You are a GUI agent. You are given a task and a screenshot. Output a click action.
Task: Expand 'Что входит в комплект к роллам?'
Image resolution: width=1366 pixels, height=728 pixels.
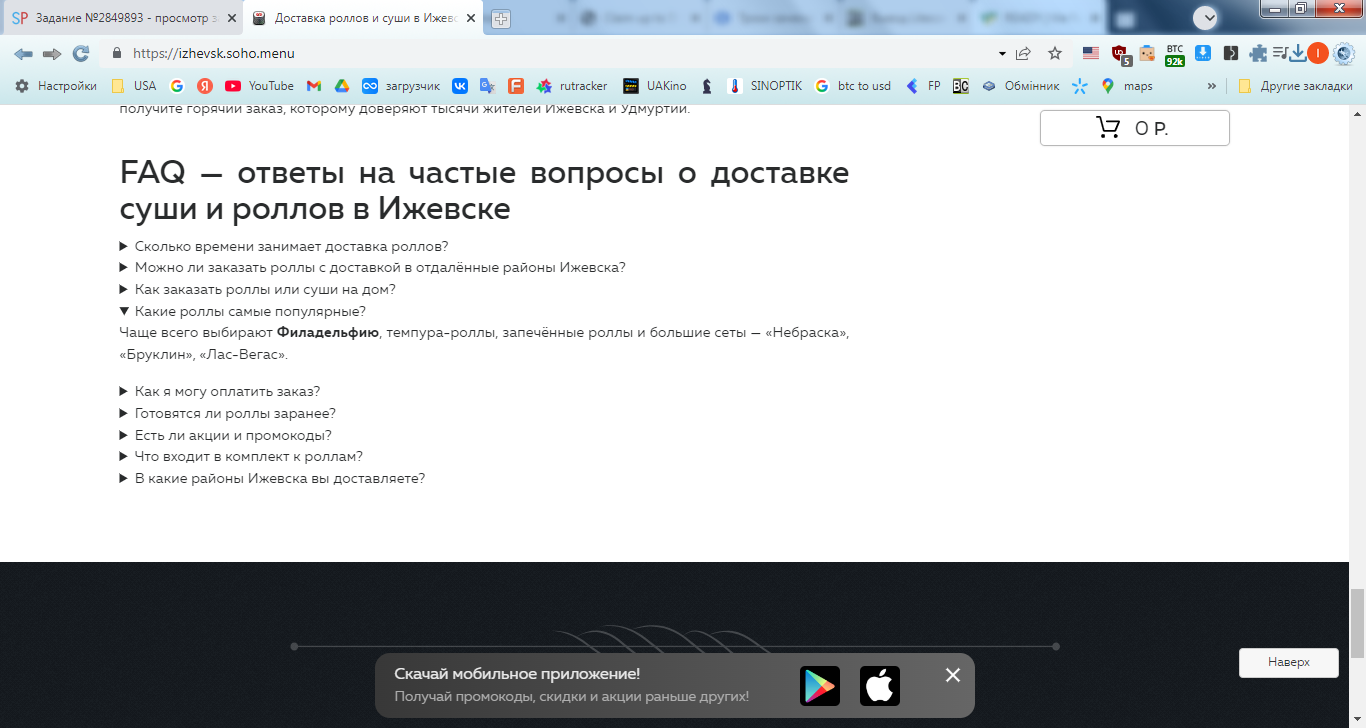[x=241, y=456]
